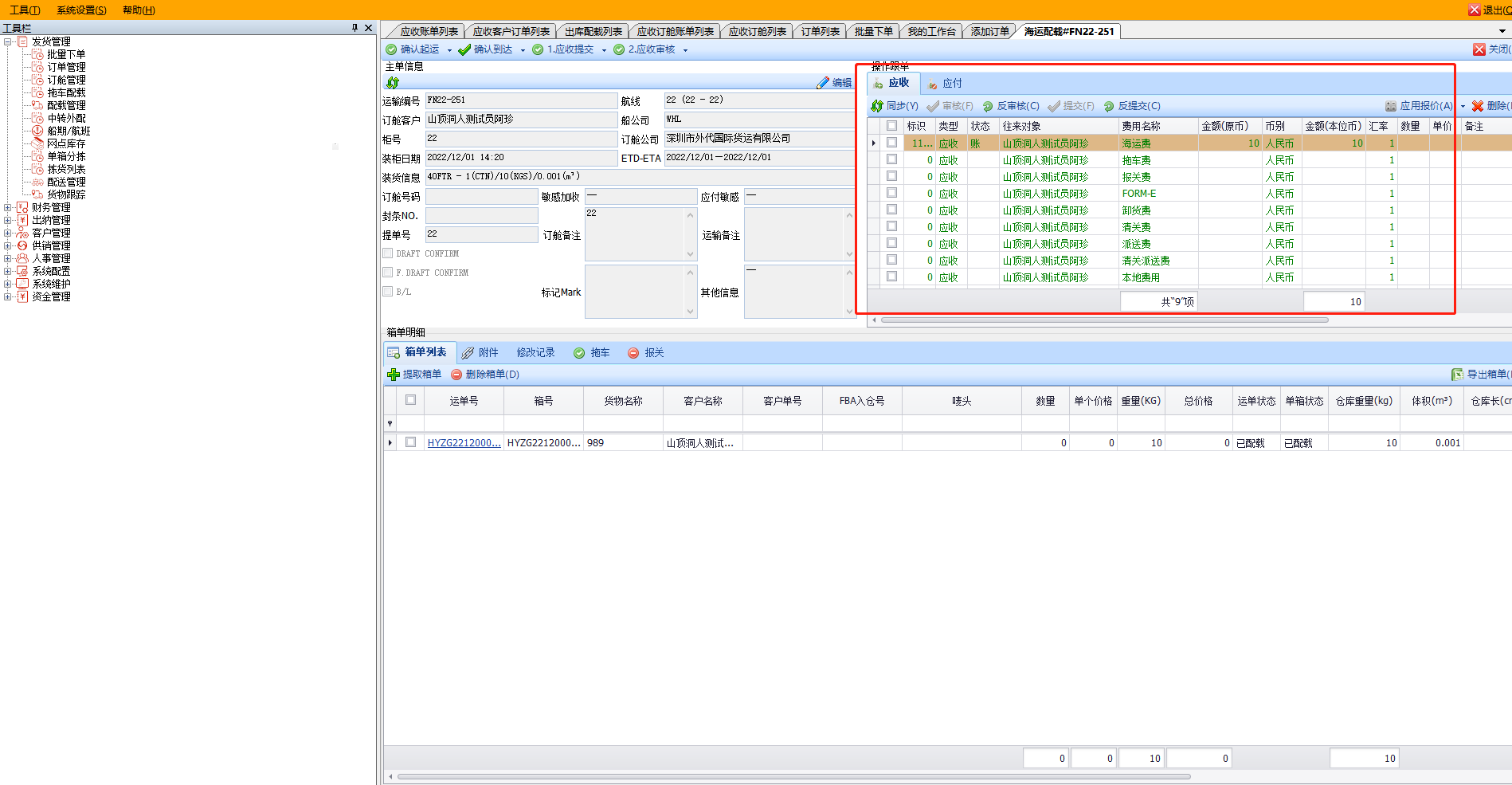
Task: Tick the B/L checkbox
Action: click(388, 292)
